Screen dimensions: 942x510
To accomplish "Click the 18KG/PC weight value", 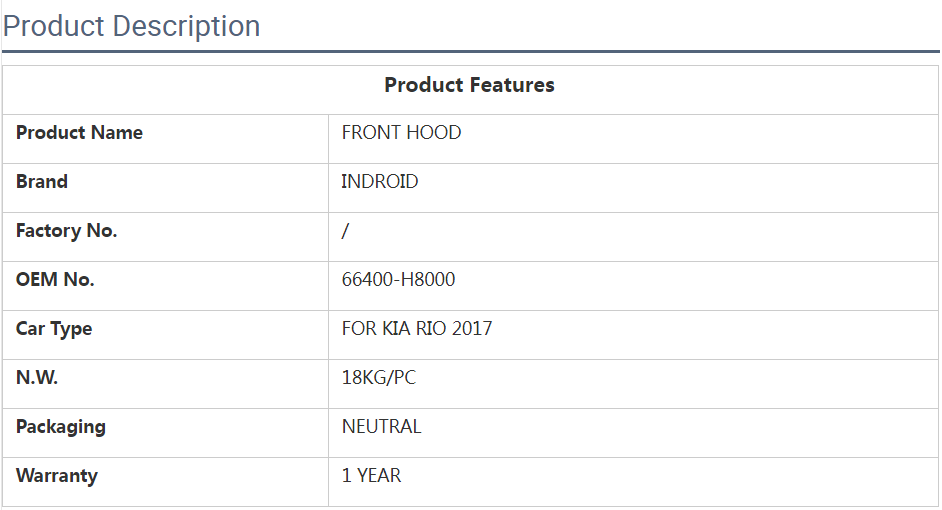I will click(x=378, y=378).
